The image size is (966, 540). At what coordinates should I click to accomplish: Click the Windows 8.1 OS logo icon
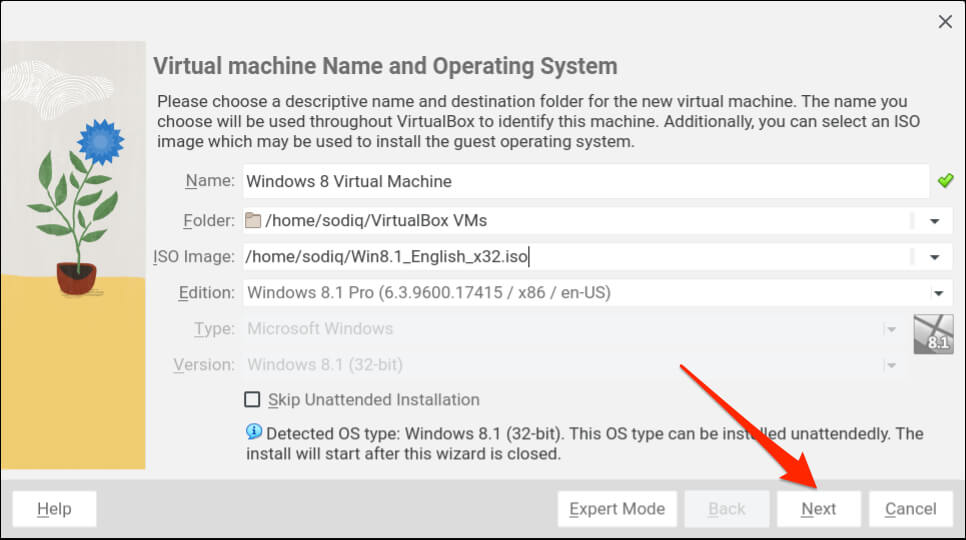click(932, 335)
